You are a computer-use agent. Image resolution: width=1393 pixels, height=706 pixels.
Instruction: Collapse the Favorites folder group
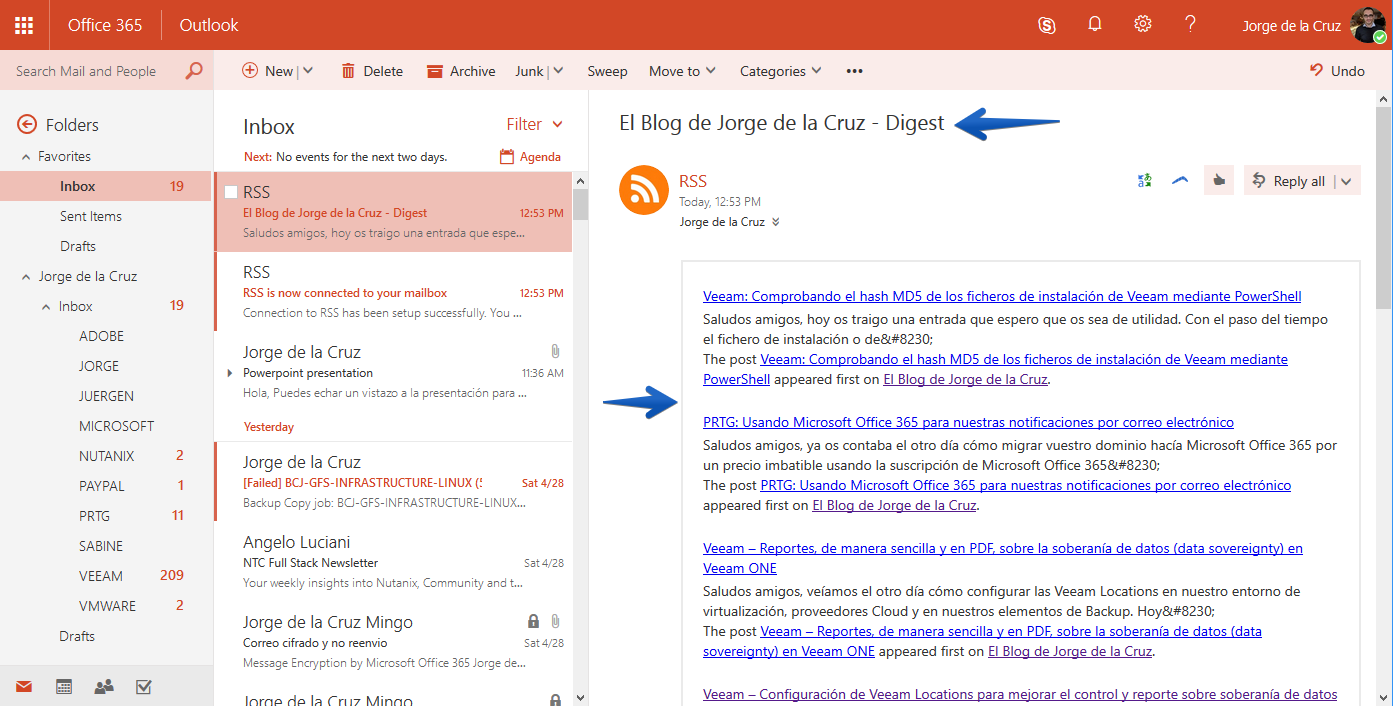26,157
